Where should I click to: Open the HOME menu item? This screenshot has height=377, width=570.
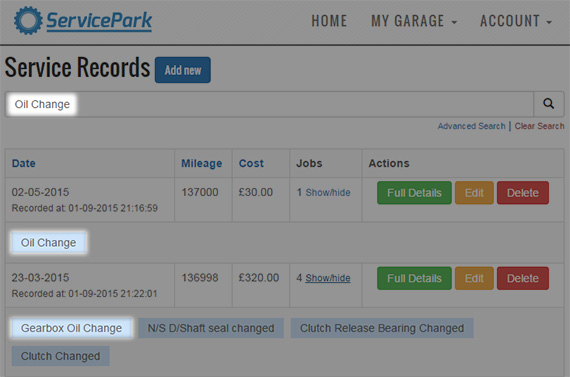(x=329, y=21)
